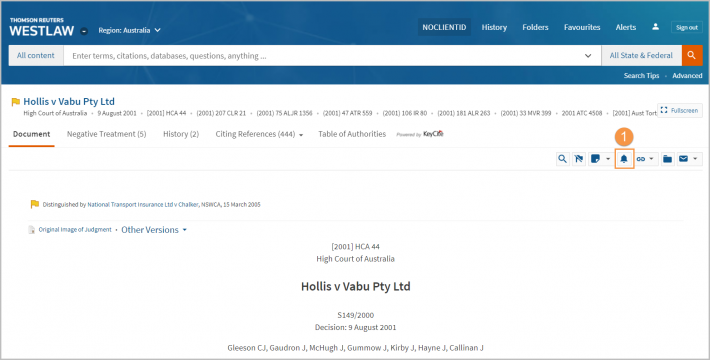Viewport: 710px width, 360px height.
Task: Open Folders in the top navigation
Action: (535, 27)
